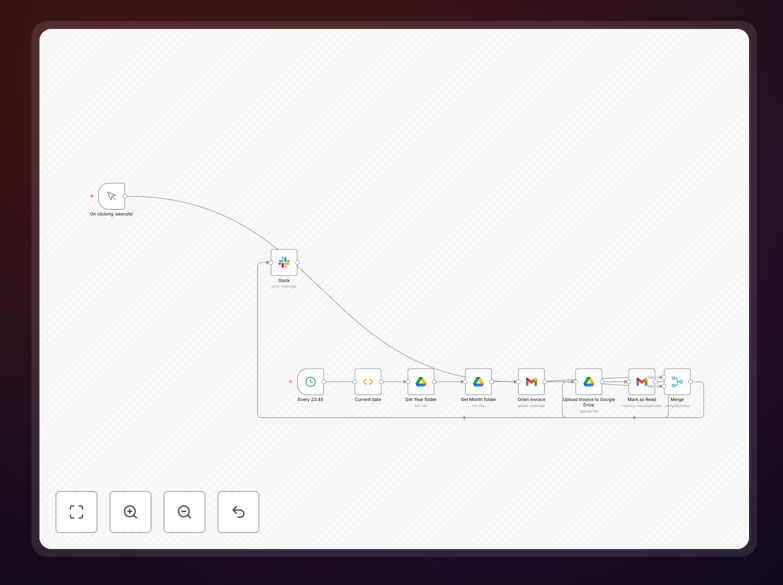Select the 'Get Month folder' Google Drive node
The height and width of the screenshot is (585, 783).
click(478, 382)
